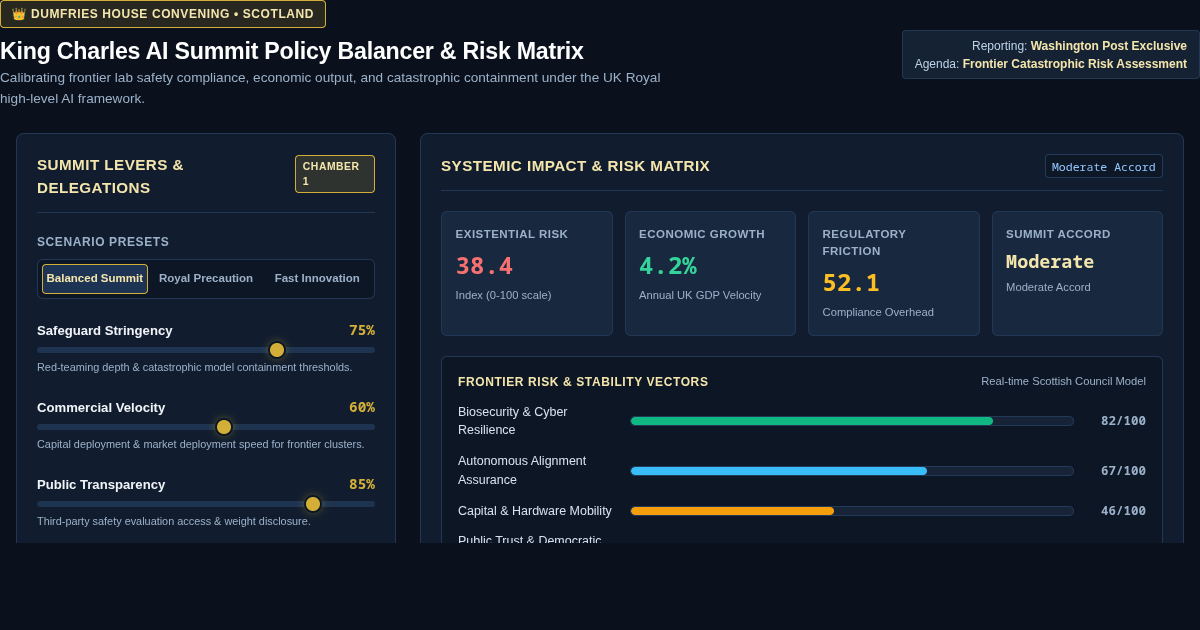Click the 82/100 biosecurity score
Viewport: 1200px width, 630px height.
1123,421
